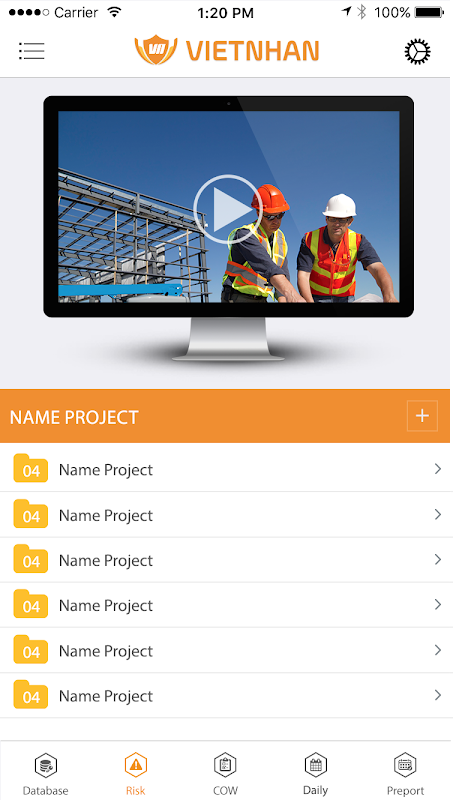Open the Daily calendar tab icon
Viewport: 453px width, 800px height.
point(315,765)
